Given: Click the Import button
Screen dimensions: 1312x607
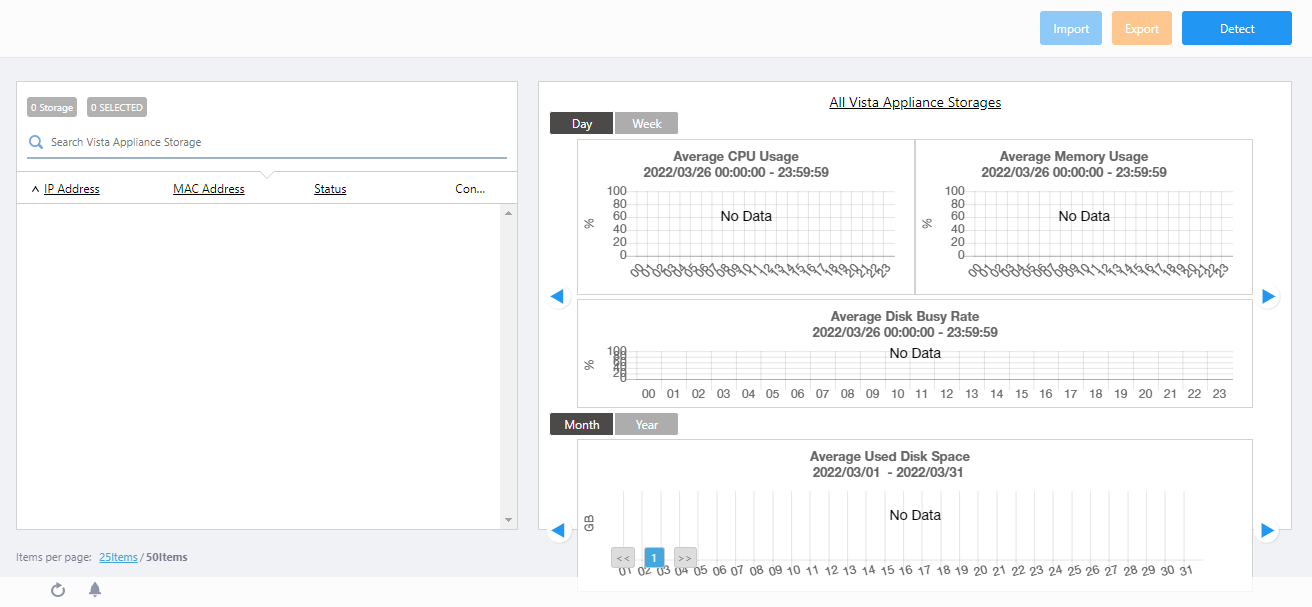Looking at the screenshot, I should click(1070, 29).
